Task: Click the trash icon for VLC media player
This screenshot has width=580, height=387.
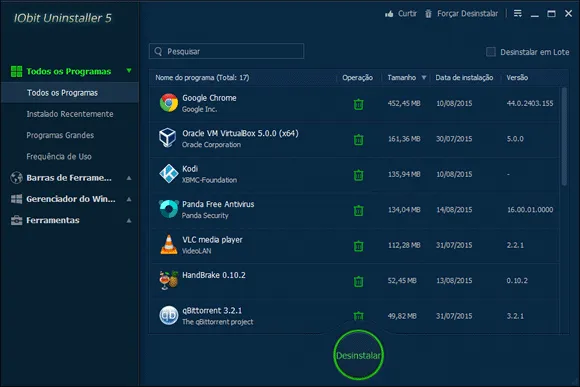Action: point(358,246)
